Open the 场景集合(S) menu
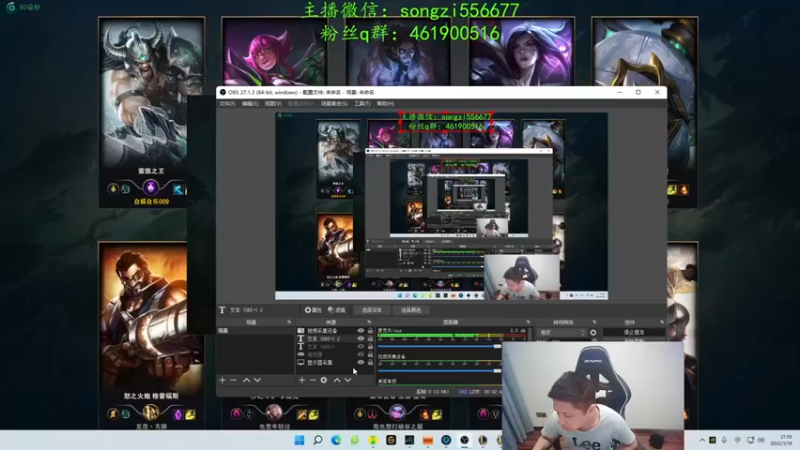Image resolution: width=800 pixels, height=450 pixels. click(334, 104)
